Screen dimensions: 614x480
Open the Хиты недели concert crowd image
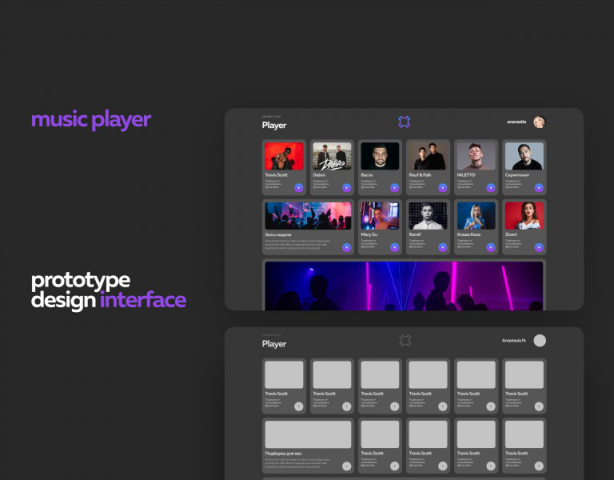click(308, 215)
